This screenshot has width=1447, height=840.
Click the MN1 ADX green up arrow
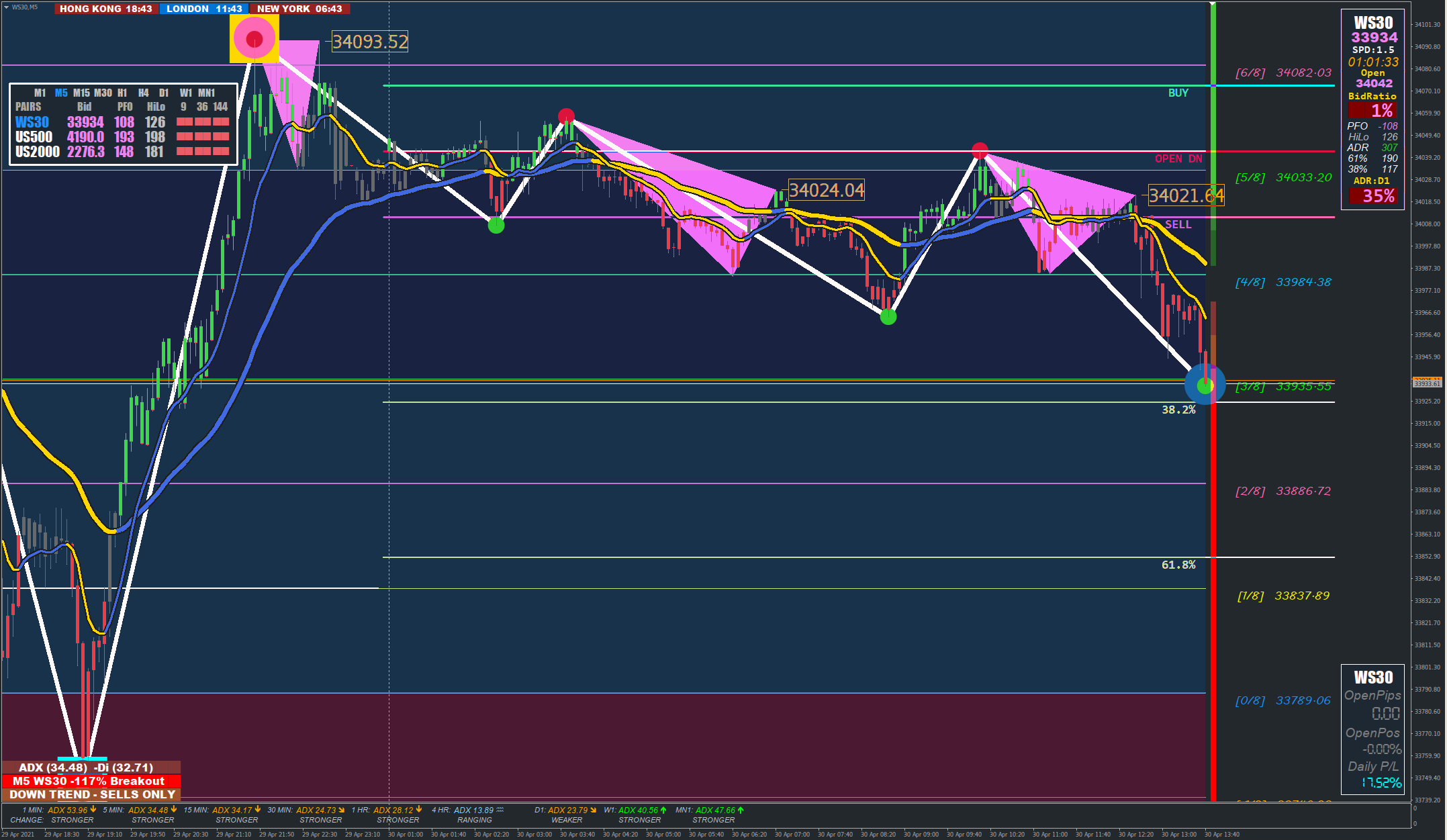point(741,810)
